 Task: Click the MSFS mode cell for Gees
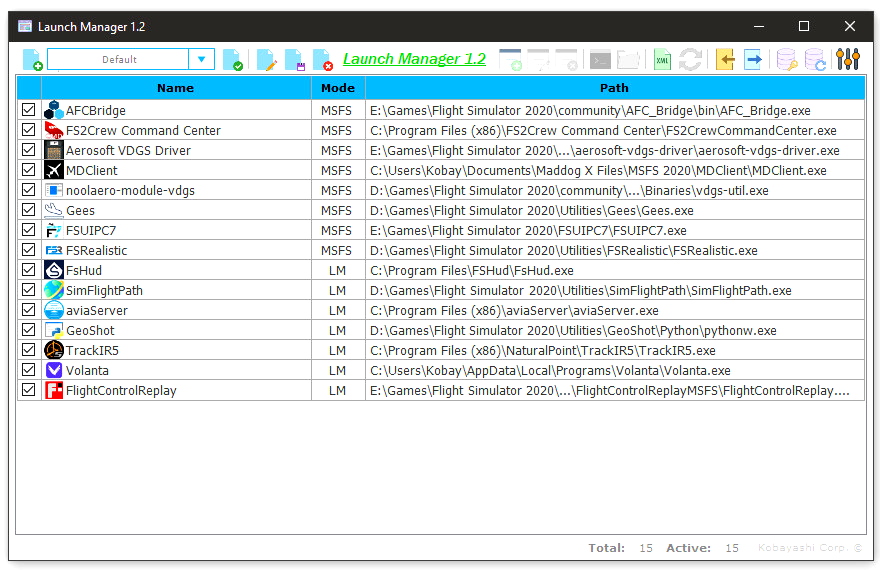337,210
